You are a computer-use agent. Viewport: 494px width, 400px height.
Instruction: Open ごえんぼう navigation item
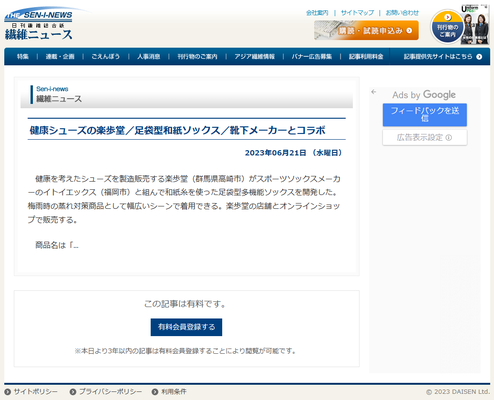tap(106, 57)
